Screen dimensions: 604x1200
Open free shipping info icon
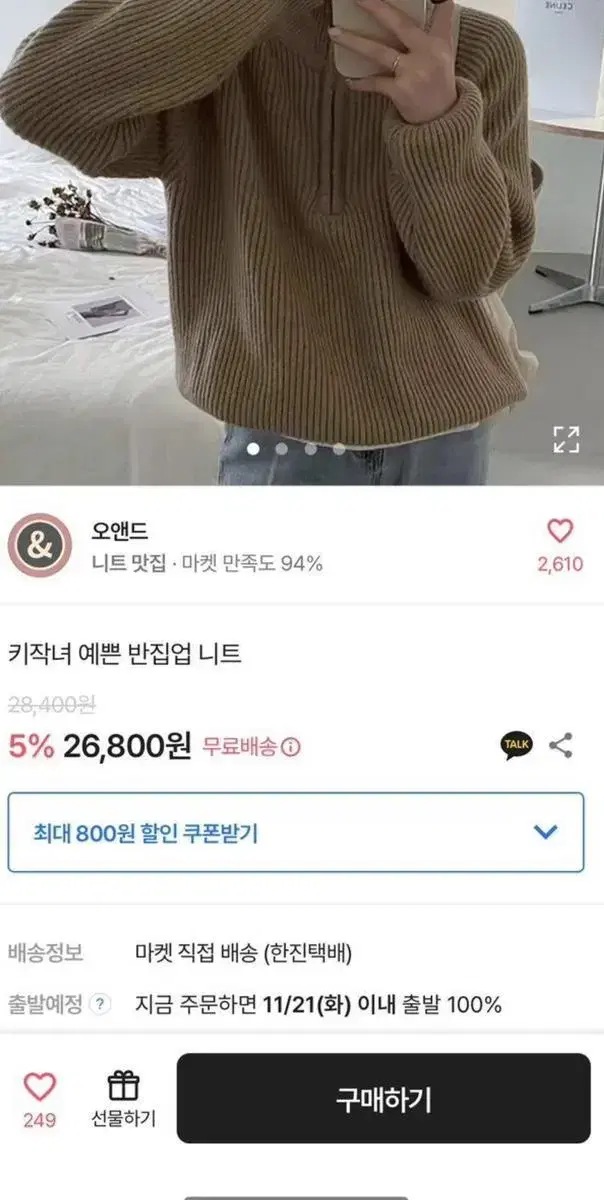tap(291, 747)
